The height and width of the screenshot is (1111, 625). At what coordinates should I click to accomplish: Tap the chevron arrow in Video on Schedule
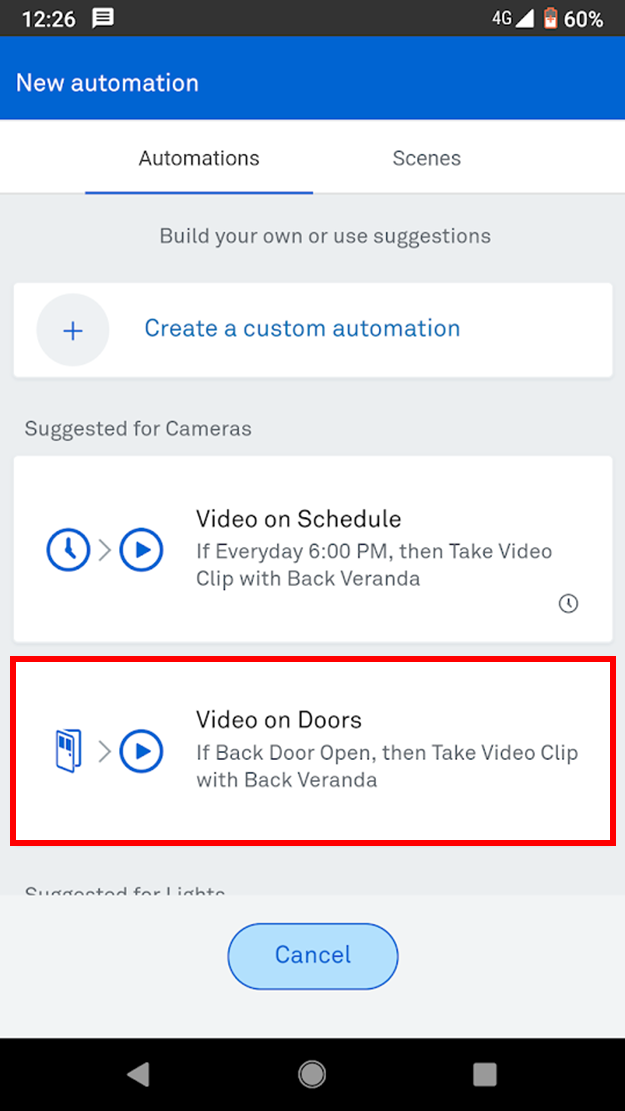tap(105, 550)
